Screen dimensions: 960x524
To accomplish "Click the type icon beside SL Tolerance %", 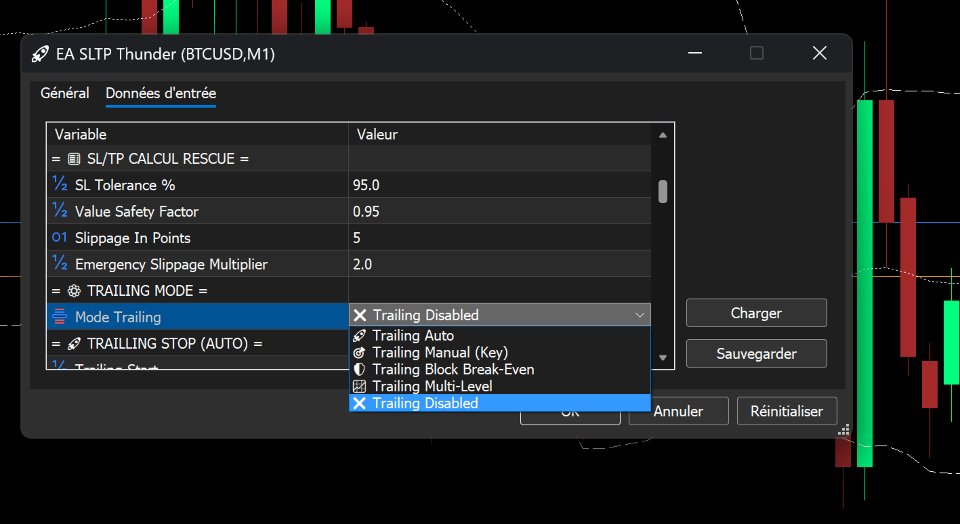I will tap(59, 184).
